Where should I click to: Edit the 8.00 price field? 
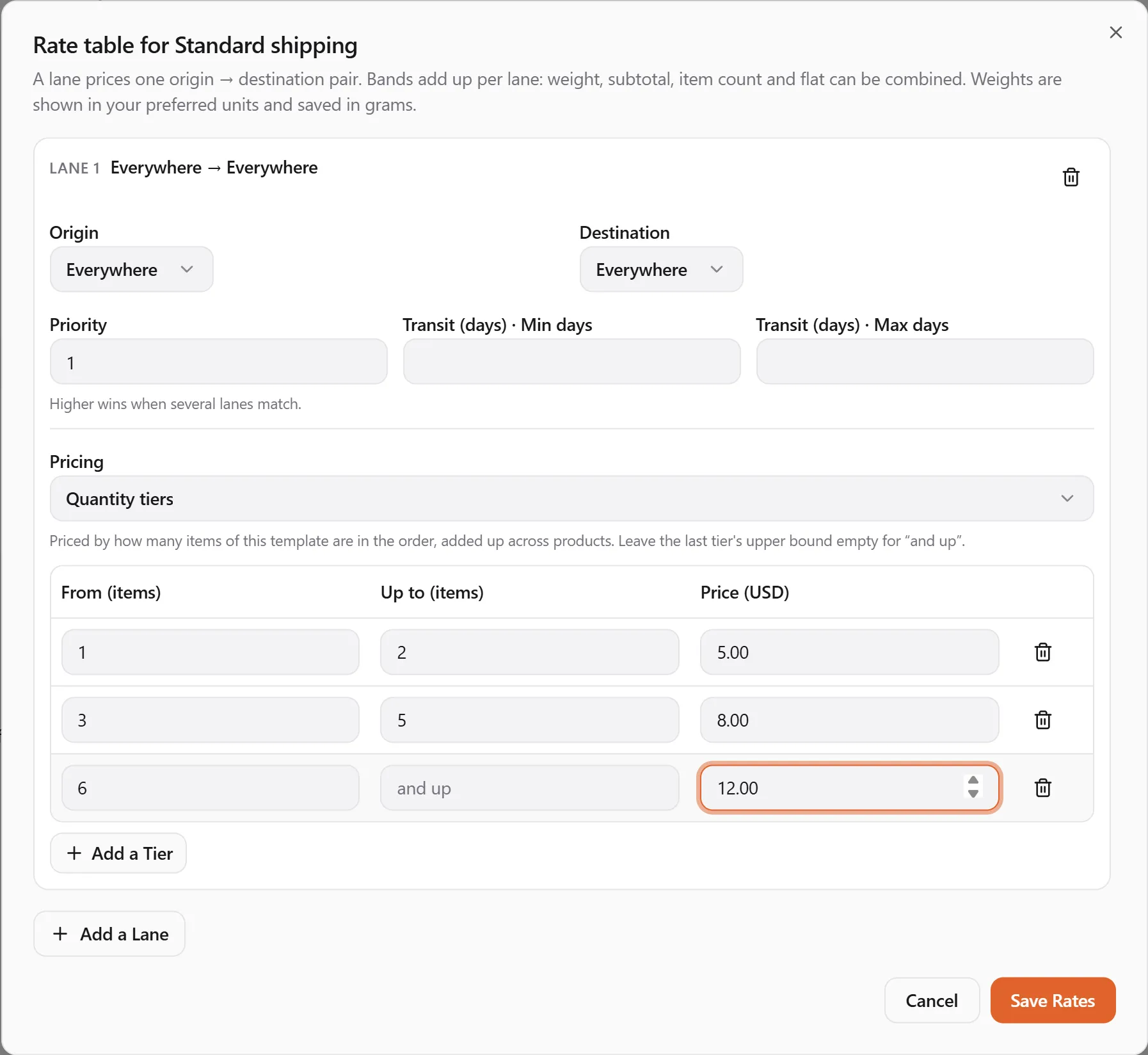coord(849,720)
